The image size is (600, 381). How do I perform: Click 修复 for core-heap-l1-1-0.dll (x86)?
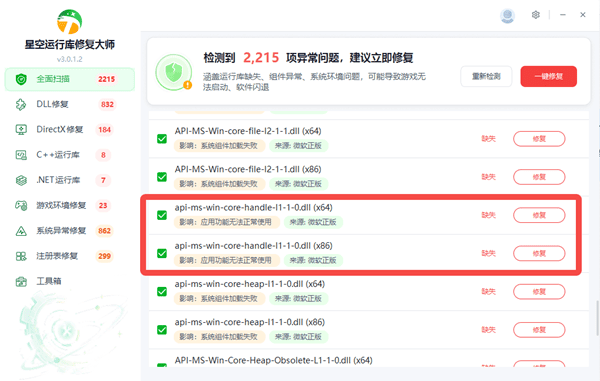point(539,330)
